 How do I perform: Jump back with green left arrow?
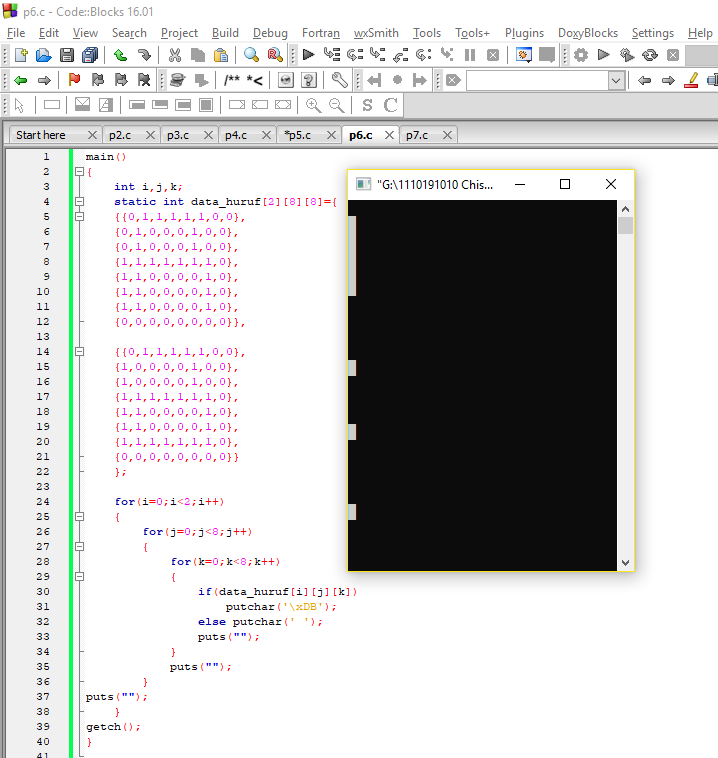pyautogui.click(x=20, y=80)
